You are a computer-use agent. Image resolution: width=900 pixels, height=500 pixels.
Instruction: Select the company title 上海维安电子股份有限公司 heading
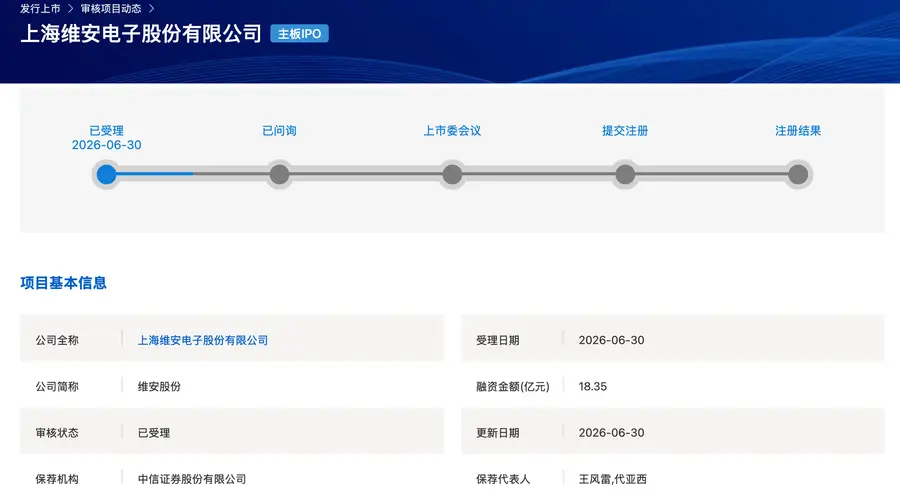pyautogui.click(x=141, y=33)
